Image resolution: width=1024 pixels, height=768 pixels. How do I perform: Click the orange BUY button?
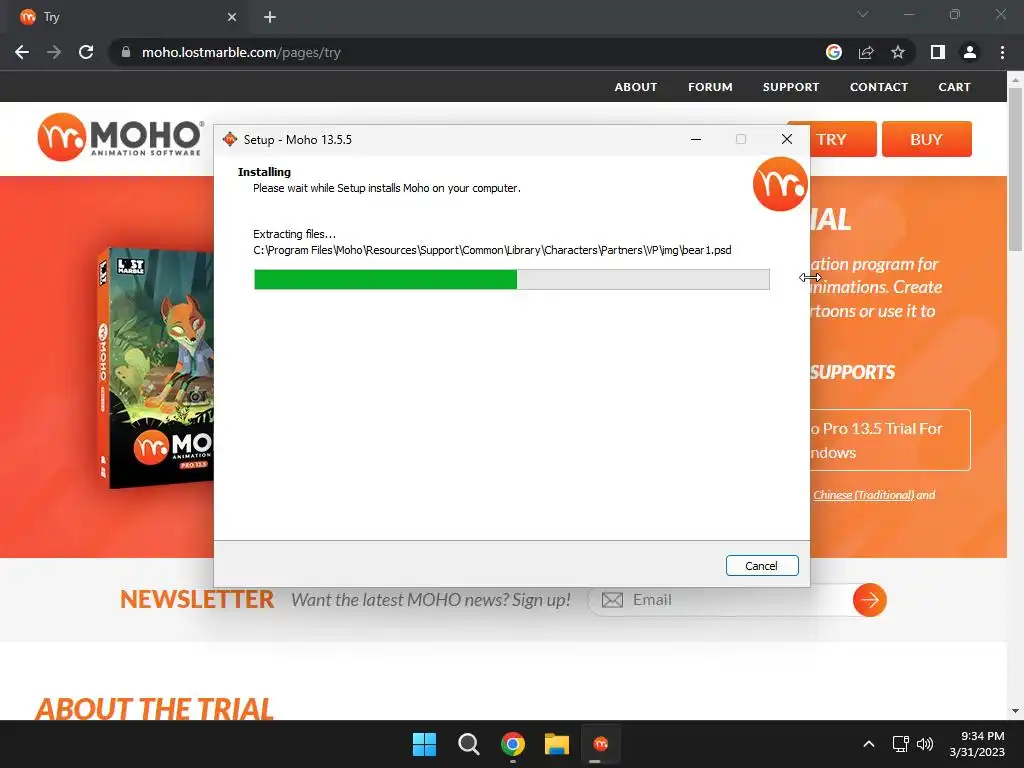(926, 139)
